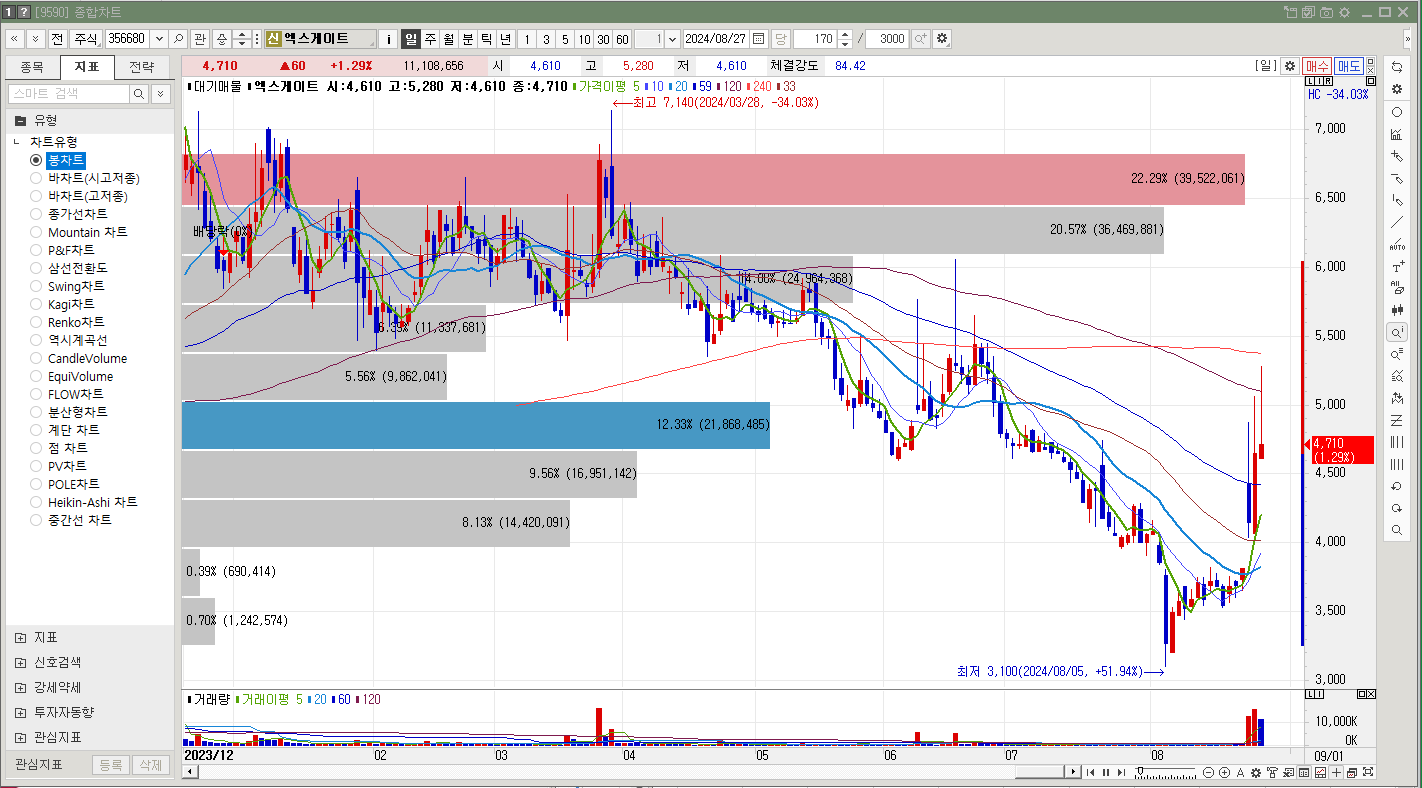This screenshot has width=1422, height=788.
Task: Click the 당 button beside the date
Action: point(780,39)
